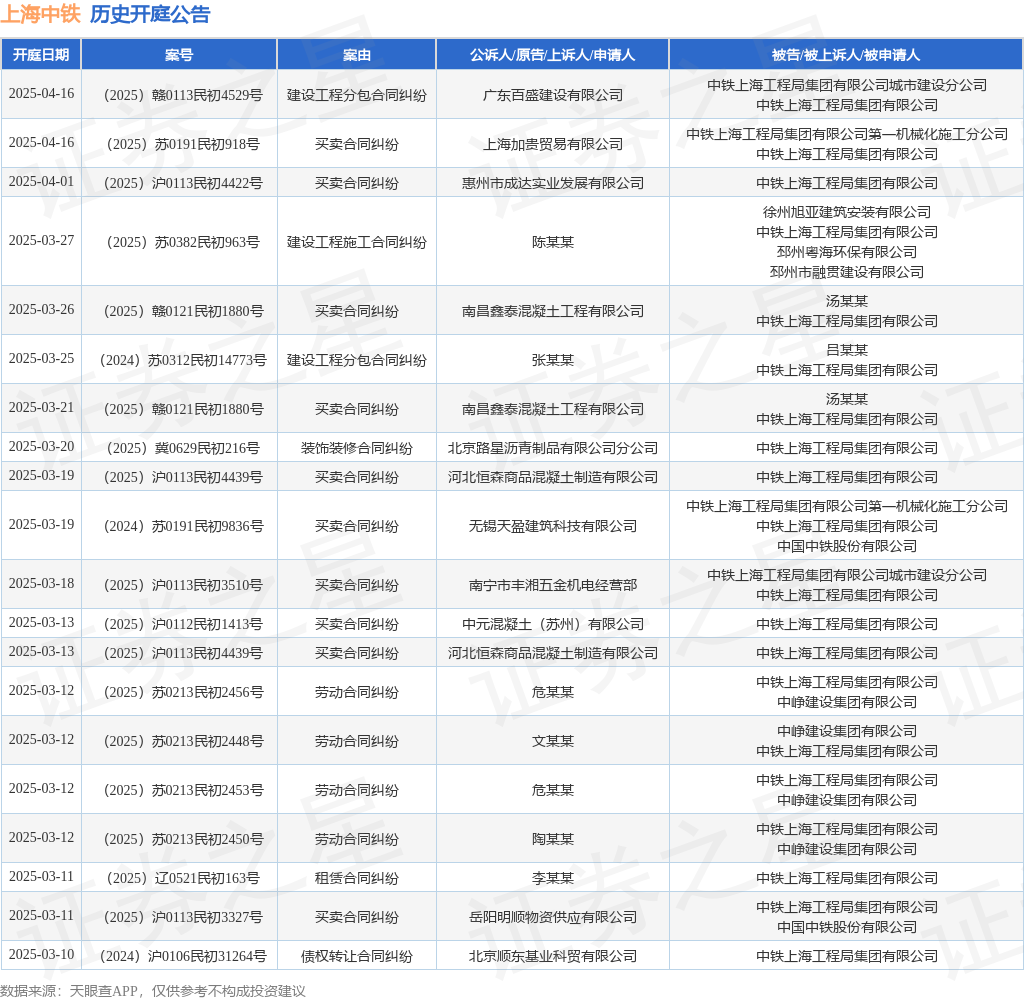This screenshot has width=1024, height=1000.
Task: Click plaintiff 上海加贵贸易有限公司
Action: click(552, 144)
